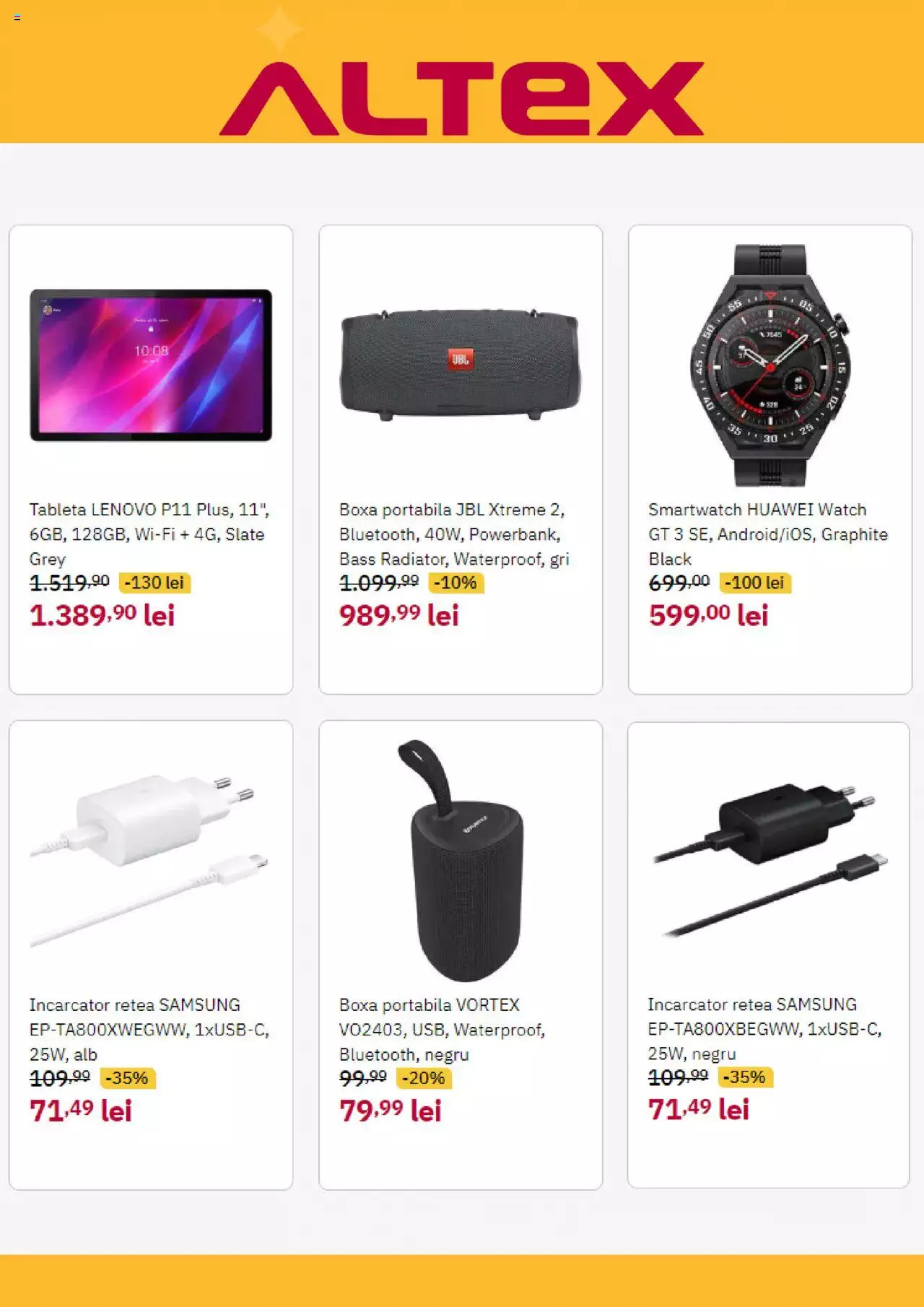
Task: Open the Vortex portable speaker image
Action: [461, 860]
